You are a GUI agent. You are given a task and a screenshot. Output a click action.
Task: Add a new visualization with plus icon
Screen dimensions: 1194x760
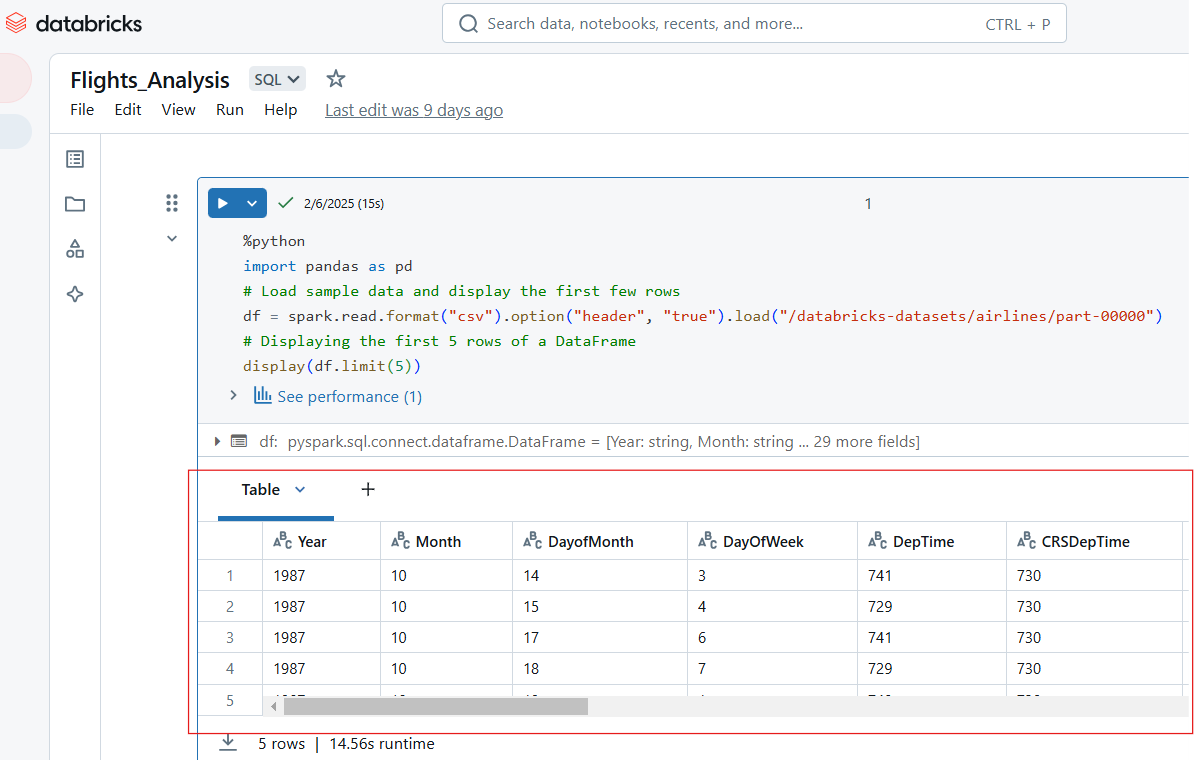(x=368, y=489)
